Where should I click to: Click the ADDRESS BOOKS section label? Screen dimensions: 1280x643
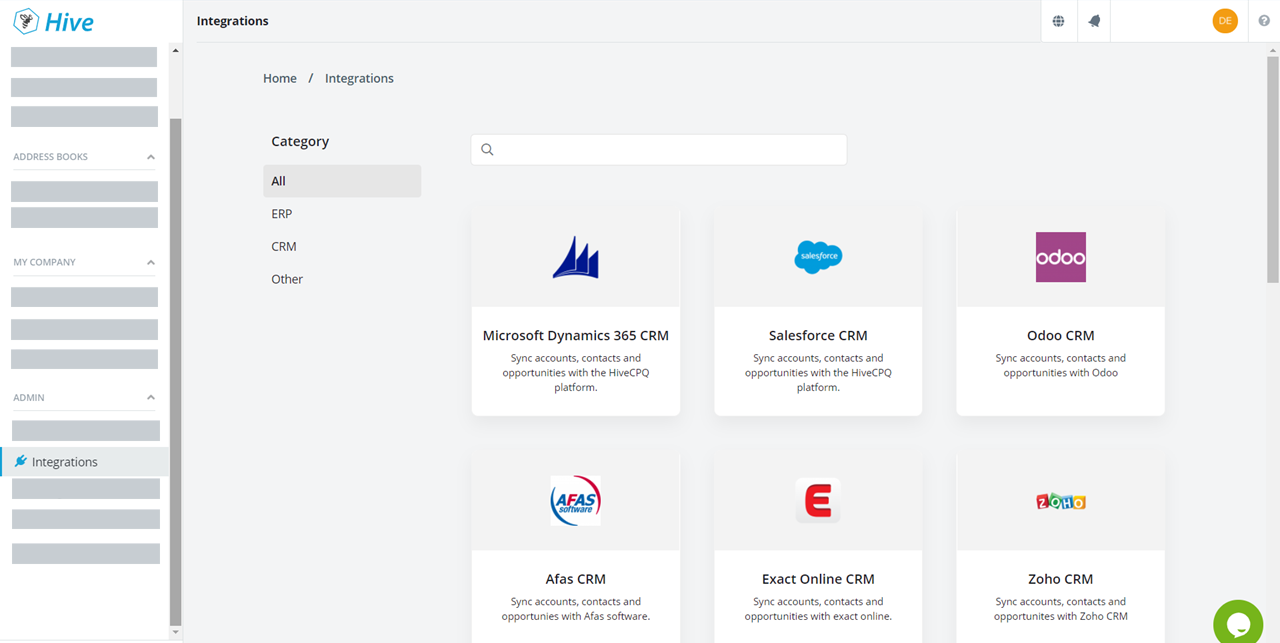[x=50, y=157]
